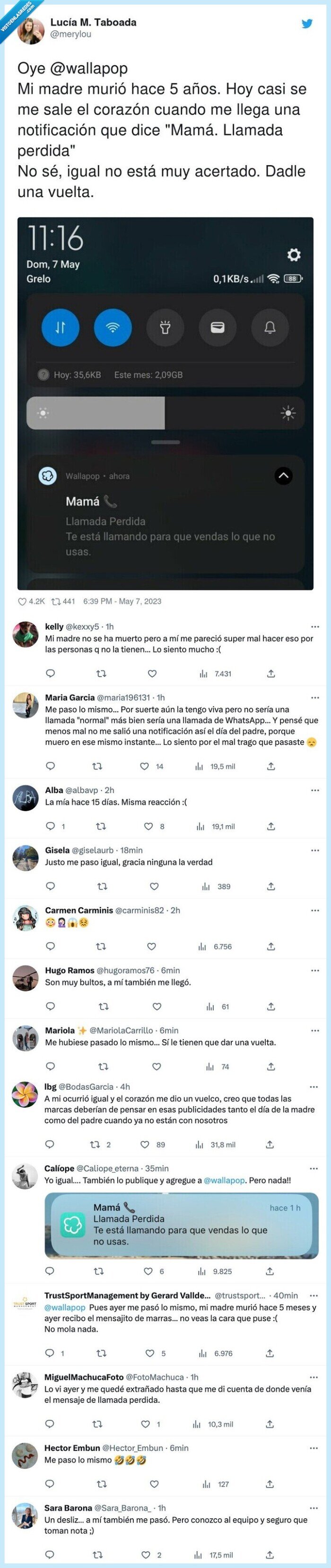Open Lucía M. Taboada's profile picture

30,30
